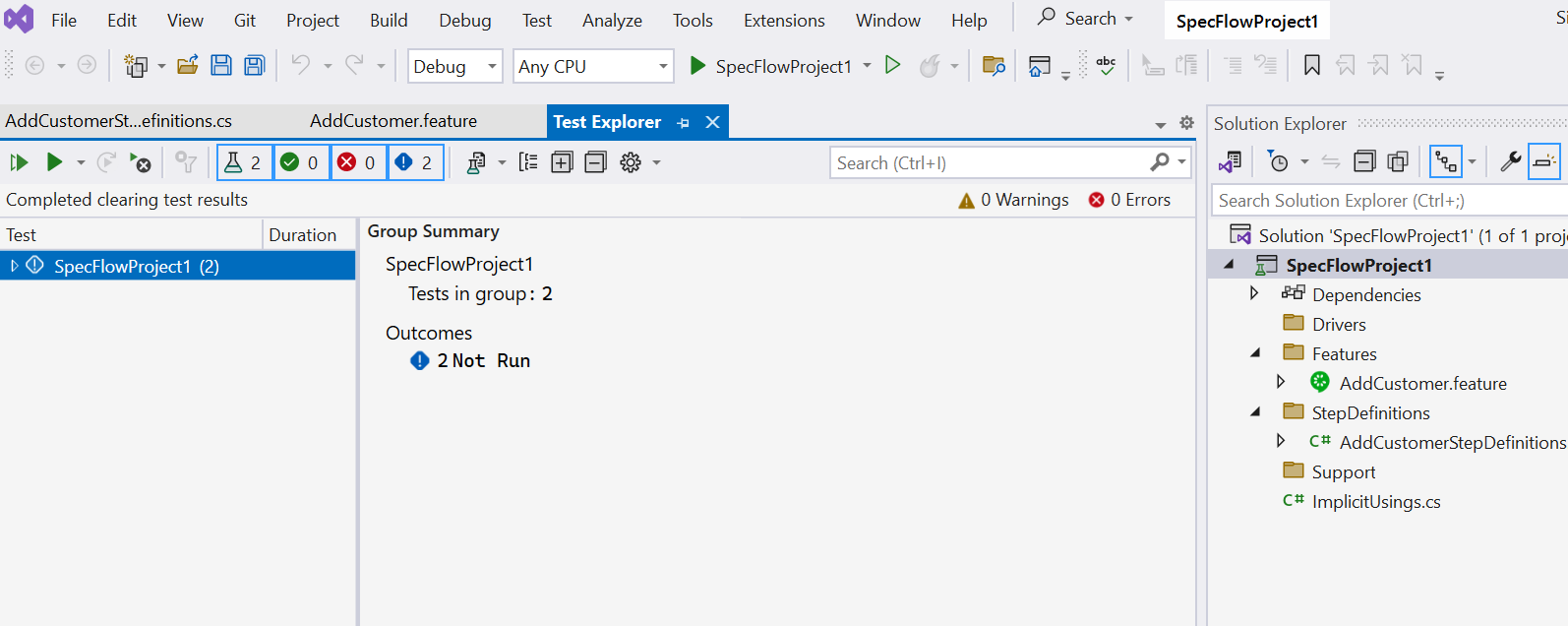
Task: Click the Cancel test run icon
Action: (x=141, y=162)
